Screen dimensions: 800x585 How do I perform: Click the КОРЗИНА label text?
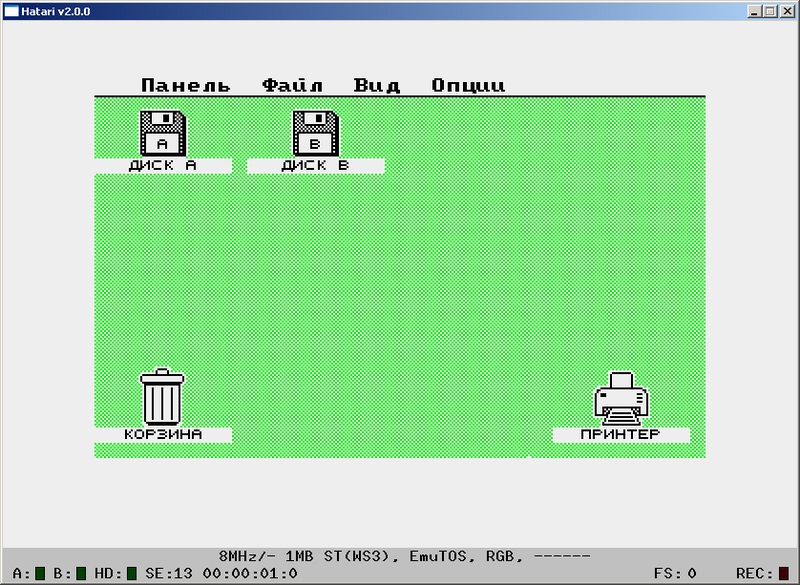[163, 435]
